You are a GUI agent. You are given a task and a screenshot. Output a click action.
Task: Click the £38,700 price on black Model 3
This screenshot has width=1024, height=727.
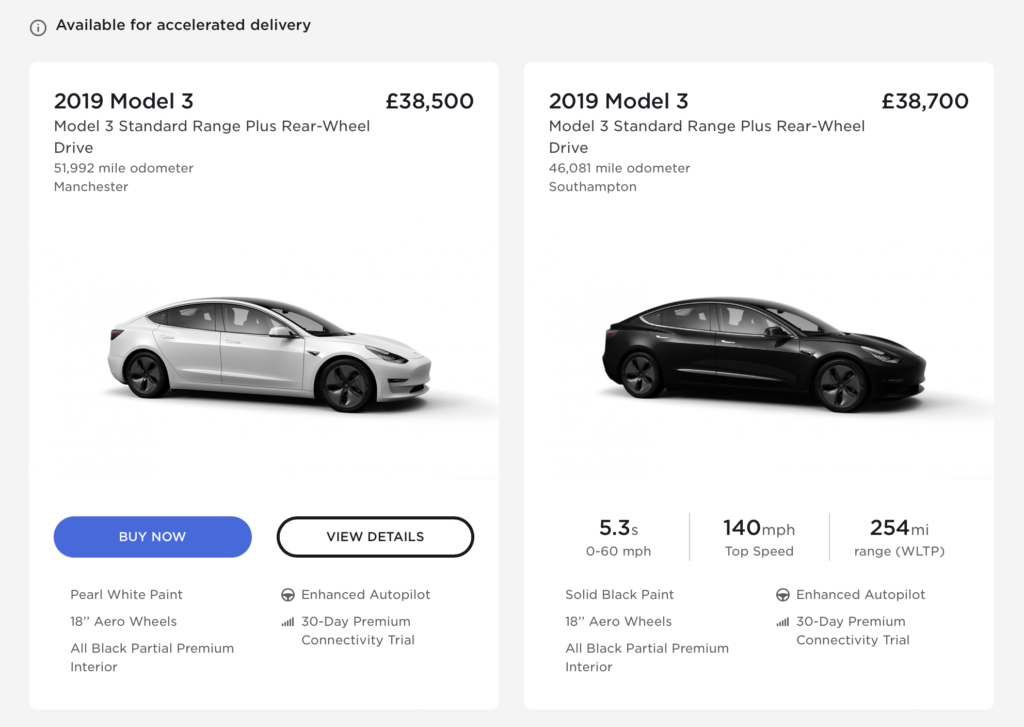pos(925,101)
